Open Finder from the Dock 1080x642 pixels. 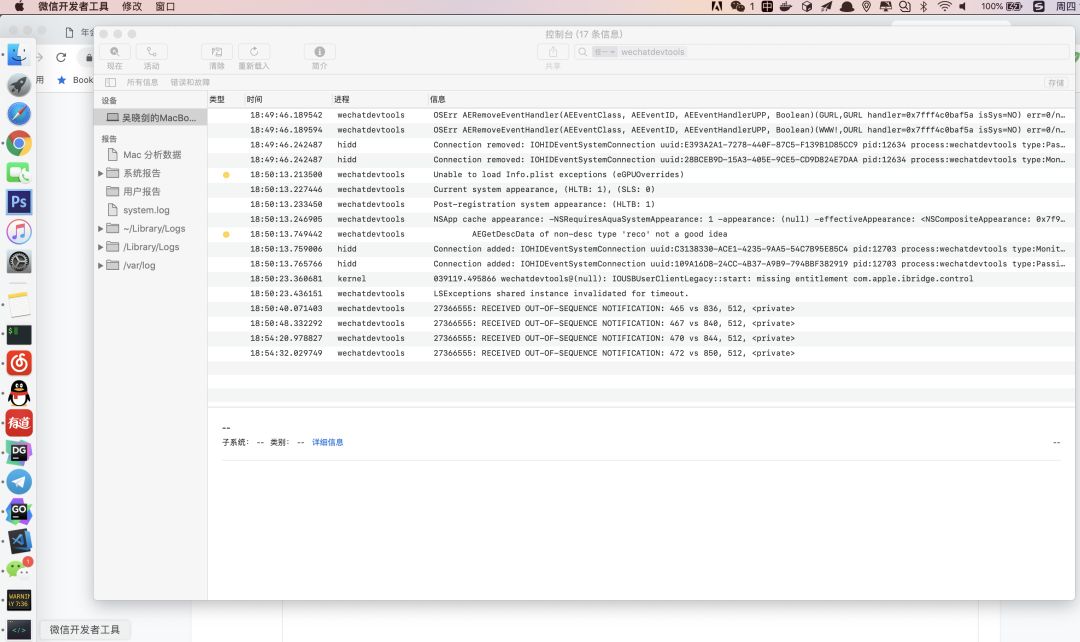pos(19,55)
